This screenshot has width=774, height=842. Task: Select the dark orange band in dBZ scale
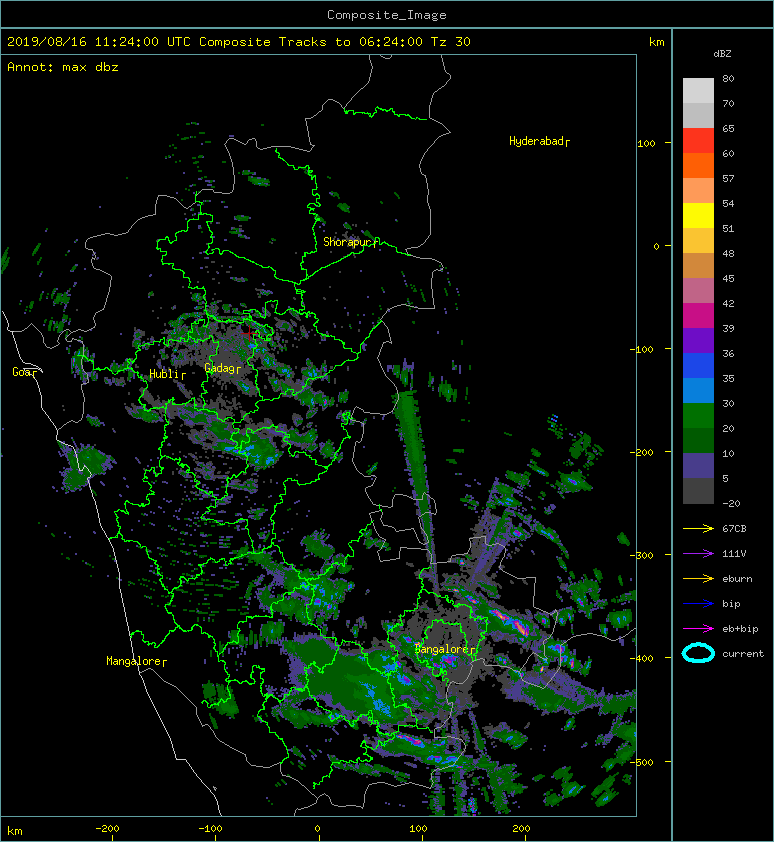click(698, 166)
